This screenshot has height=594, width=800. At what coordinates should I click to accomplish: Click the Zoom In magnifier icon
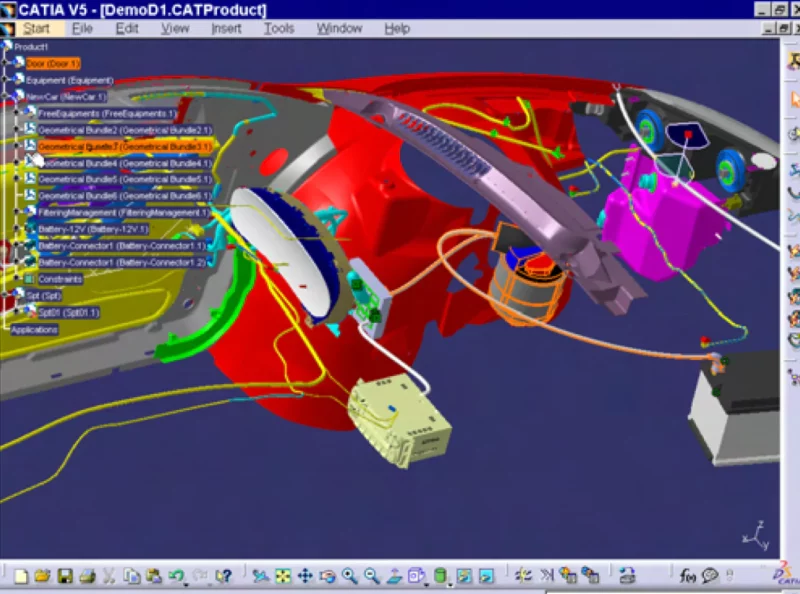[349, 576]
